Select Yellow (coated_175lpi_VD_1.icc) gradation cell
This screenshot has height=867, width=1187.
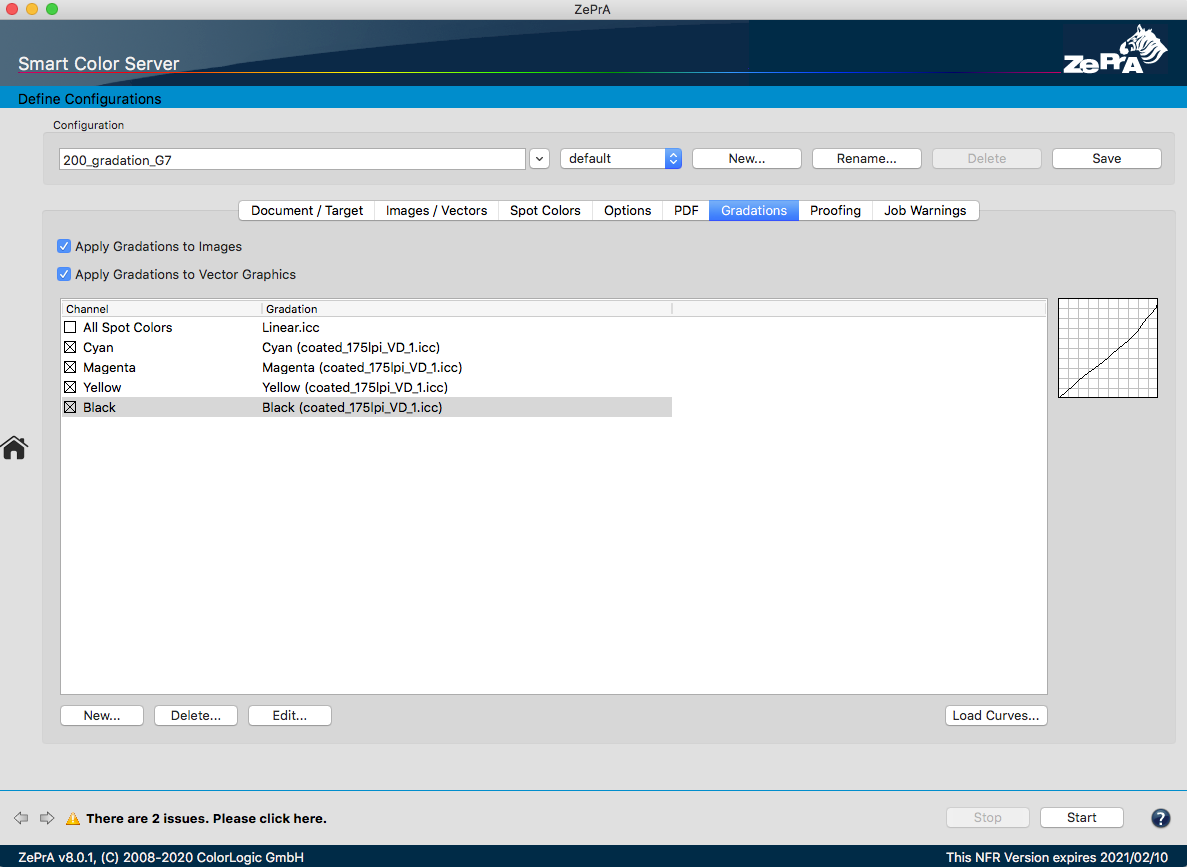point(355,387)
